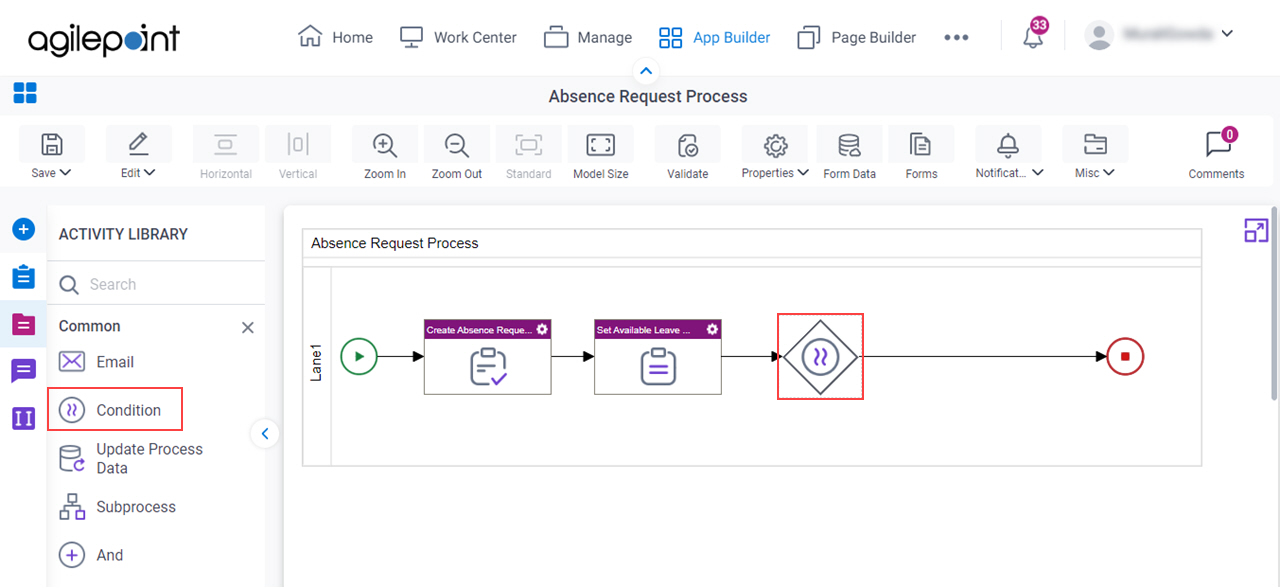This screenshot has height=588, width=1280.
Task: Select the Condition diamond on canvas
Action: [x=820, y=356]
